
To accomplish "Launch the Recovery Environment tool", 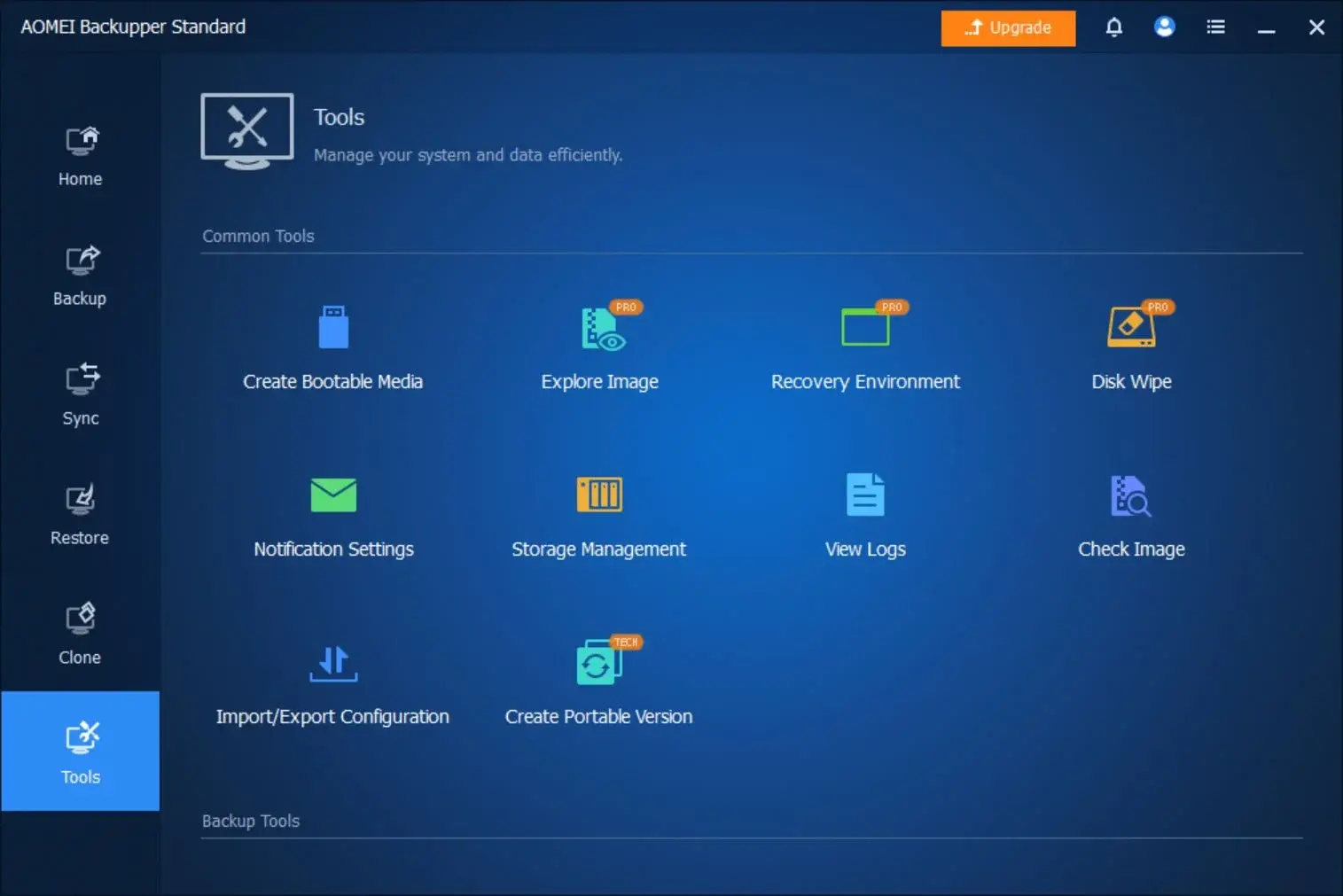I will pyautogui.click(x=865, y=346).
